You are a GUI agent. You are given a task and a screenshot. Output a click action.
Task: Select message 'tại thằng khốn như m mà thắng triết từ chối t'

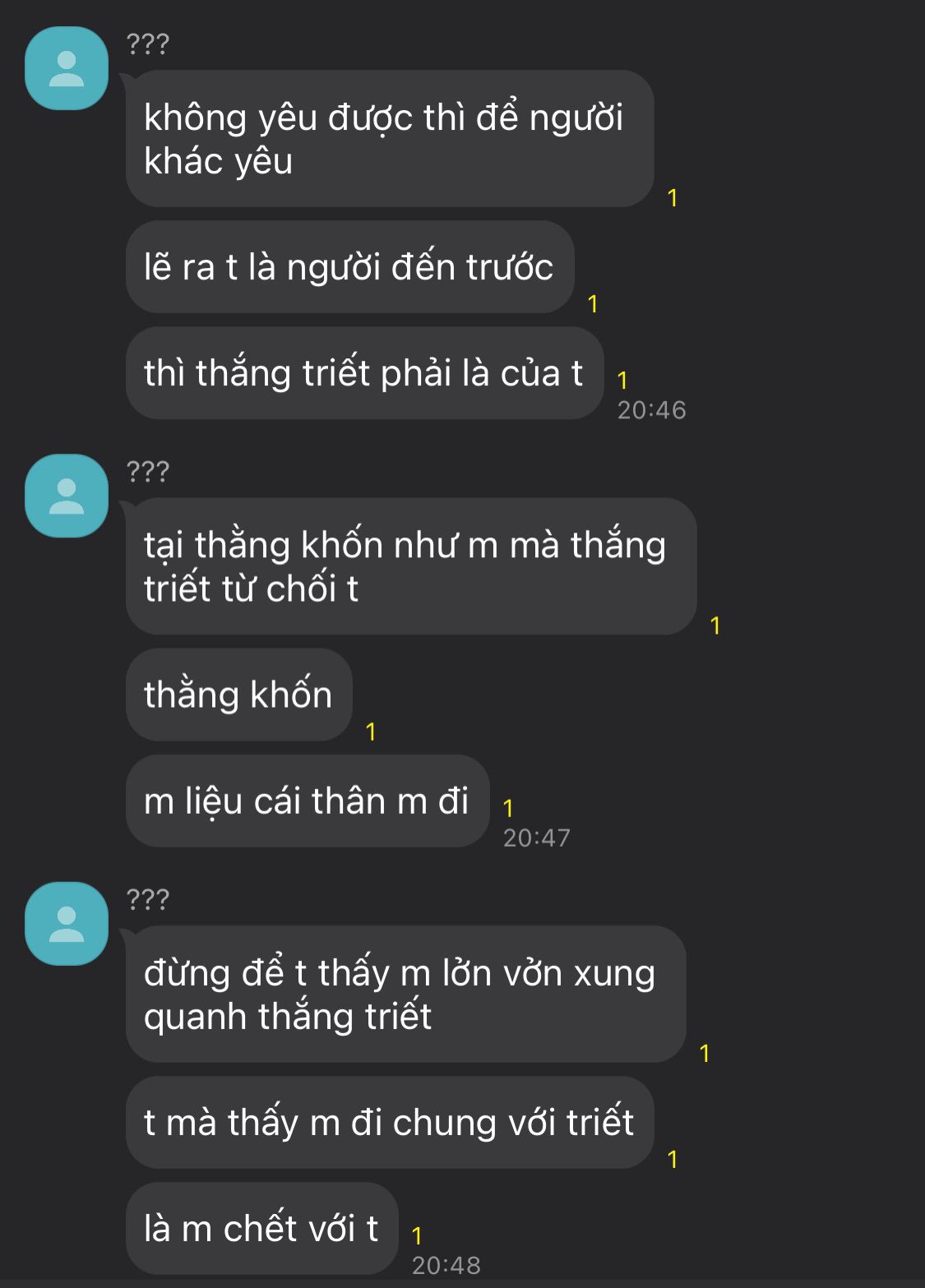point(411,566)
